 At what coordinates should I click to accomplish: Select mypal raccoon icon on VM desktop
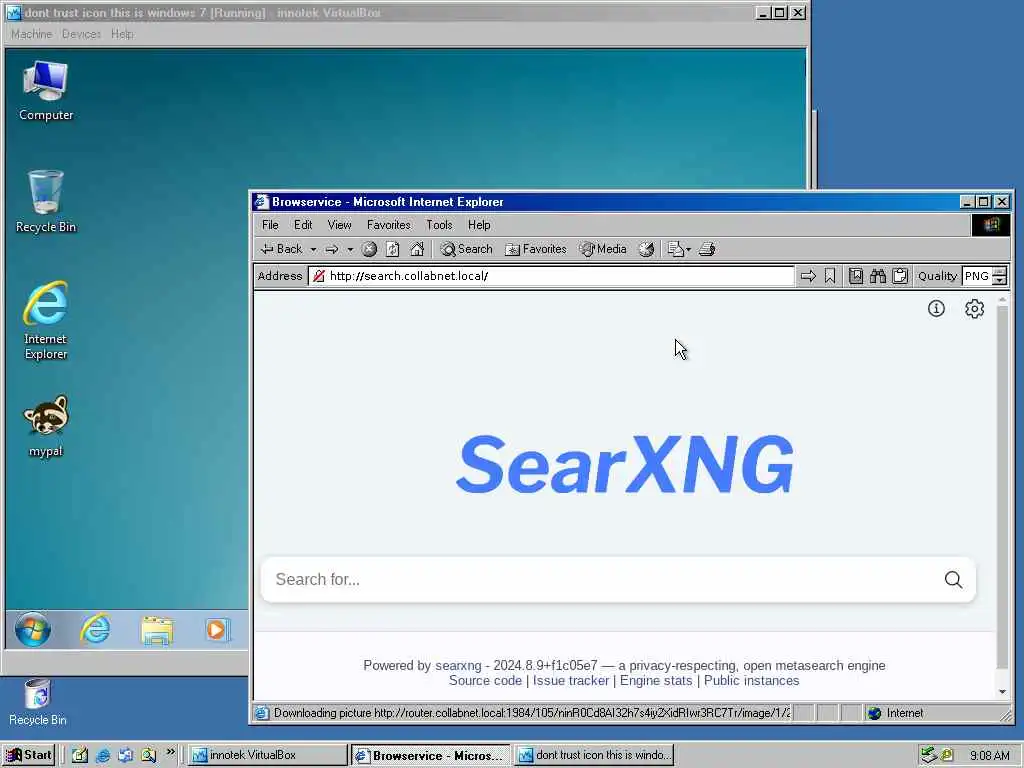[x=46, y=426]
